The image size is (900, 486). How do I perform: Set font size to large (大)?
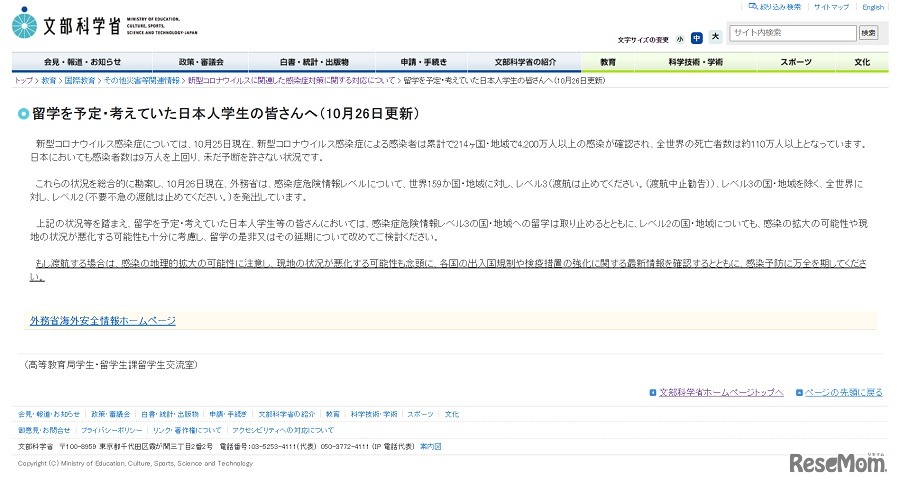pos(715,37)
